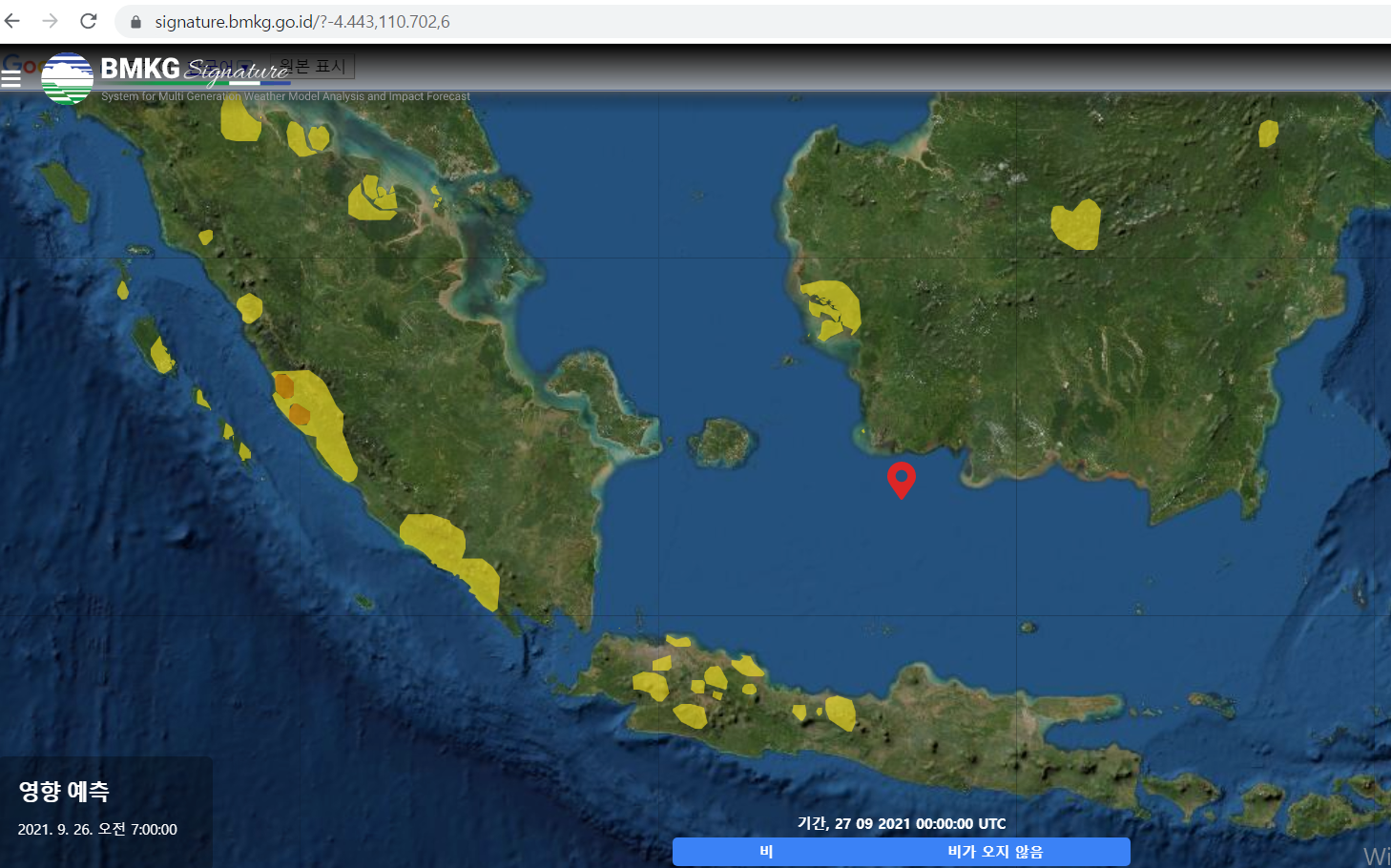Image resolution: width=1391 pixels, height=868 pixels.
Task: Select the upper orange patch in Sumatra
Action: (x=284, y=386)
